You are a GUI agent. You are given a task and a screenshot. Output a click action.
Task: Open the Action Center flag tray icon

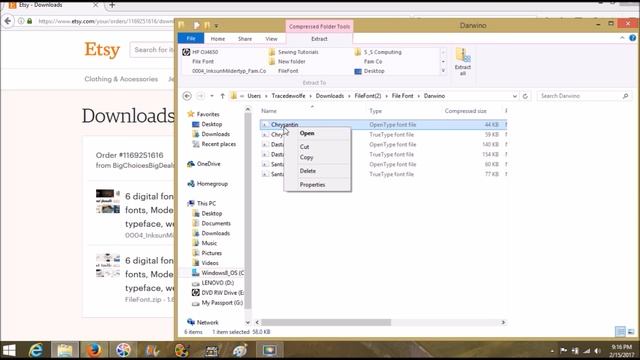563,351
